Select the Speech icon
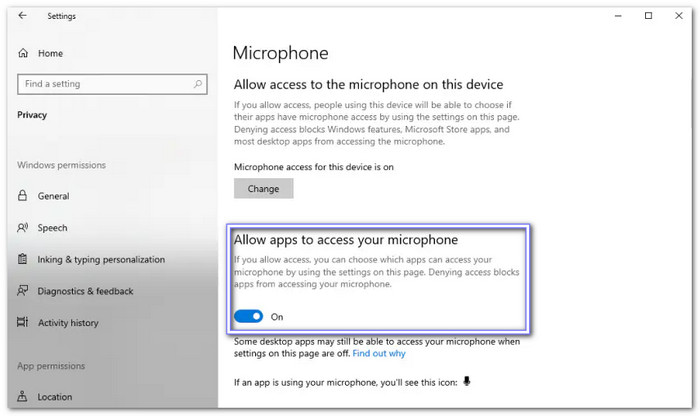 [x=22, y=228]
